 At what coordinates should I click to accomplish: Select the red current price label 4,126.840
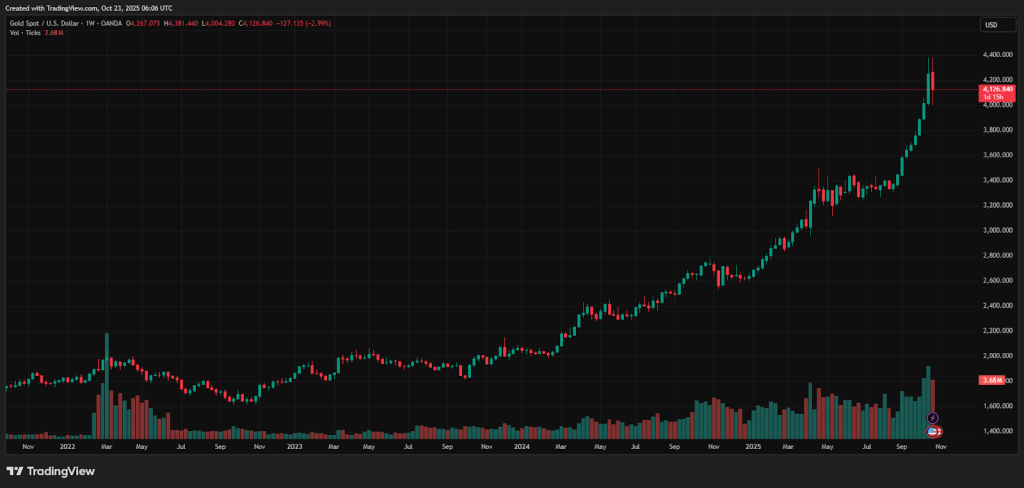tap(999, 90)
